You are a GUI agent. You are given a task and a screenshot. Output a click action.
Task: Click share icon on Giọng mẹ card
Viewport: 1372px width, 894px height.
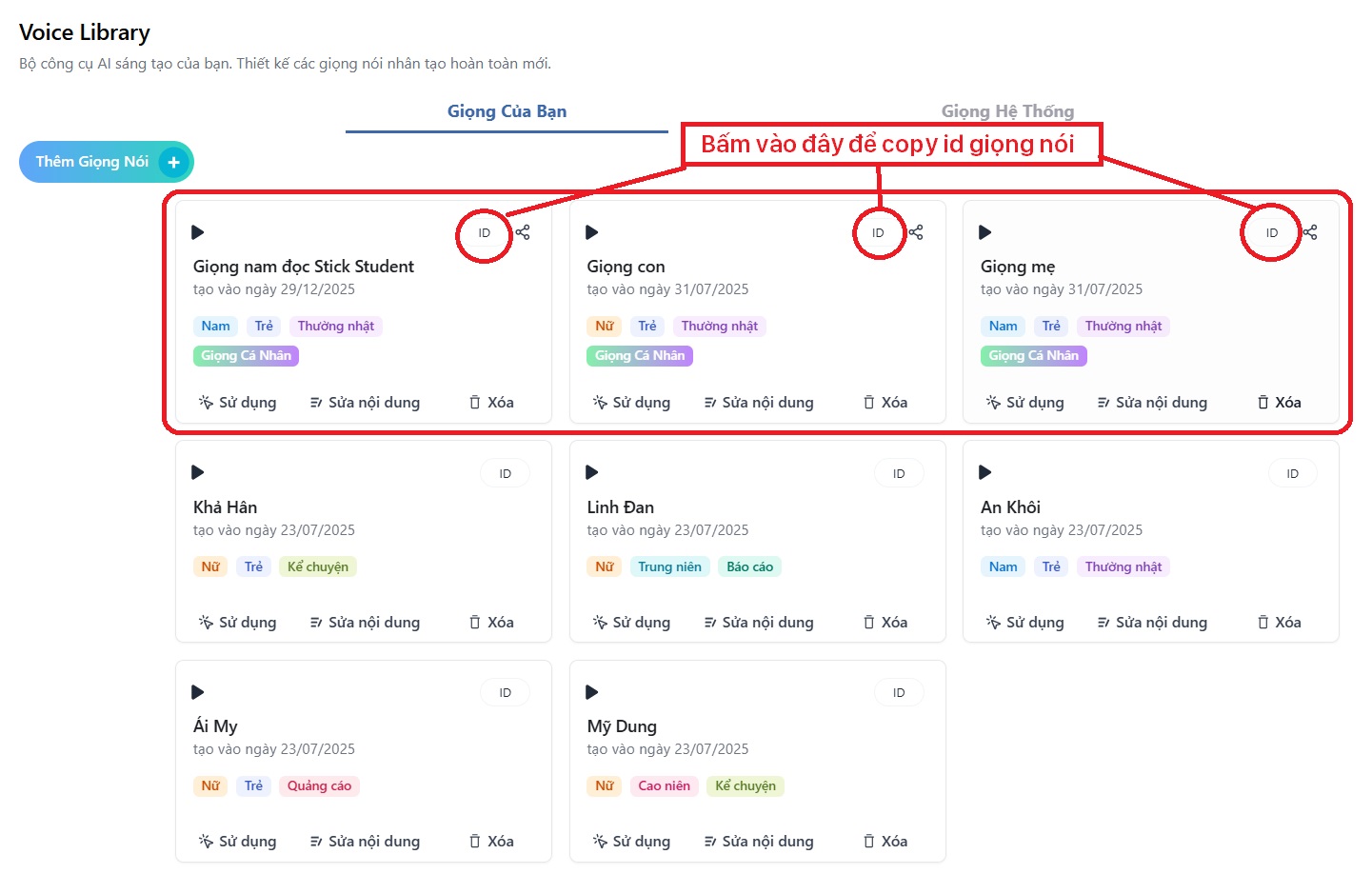1310,232
